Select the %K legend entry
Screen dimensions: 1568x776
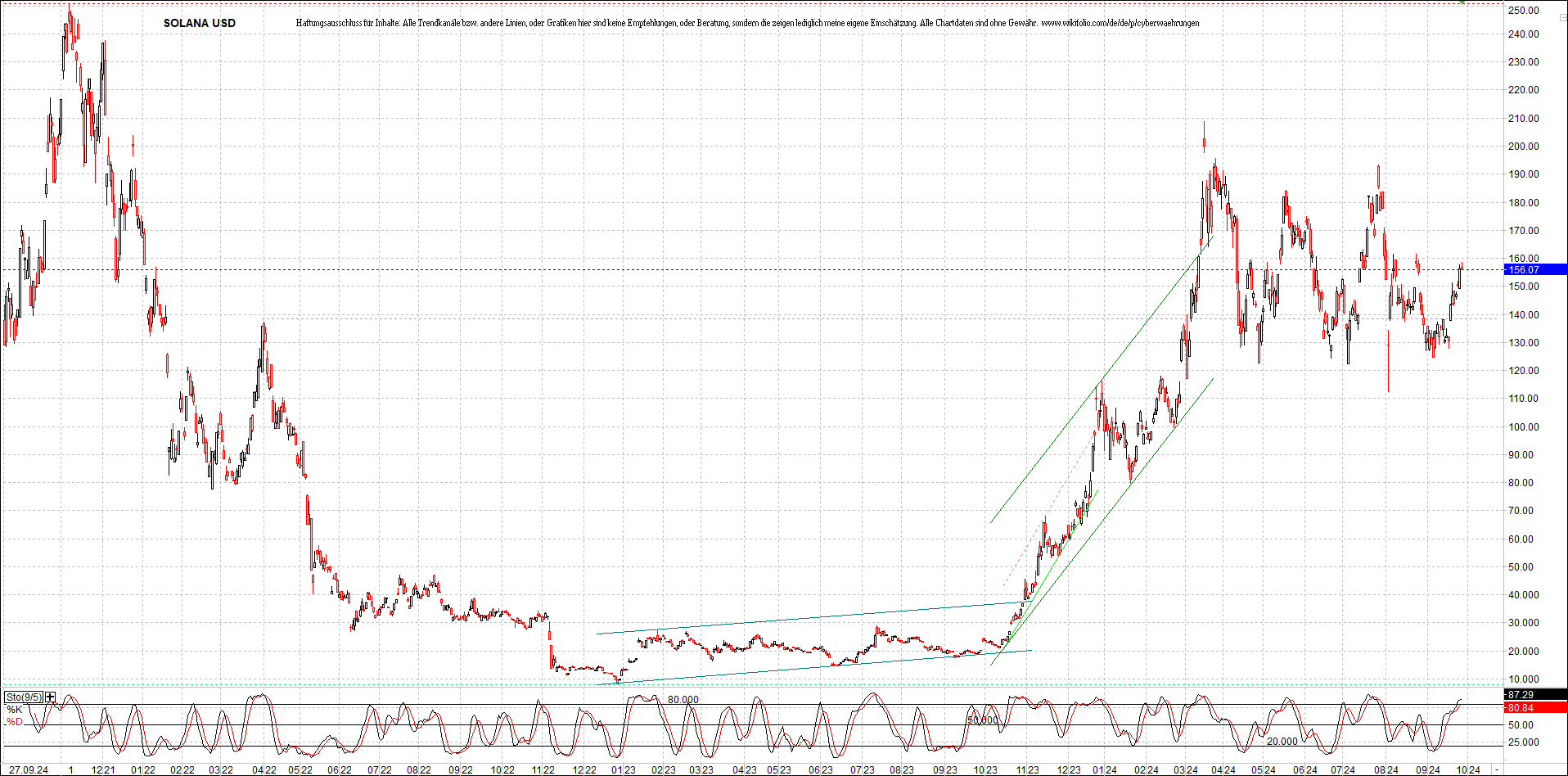pyautogui.click(x=14, y=710)
